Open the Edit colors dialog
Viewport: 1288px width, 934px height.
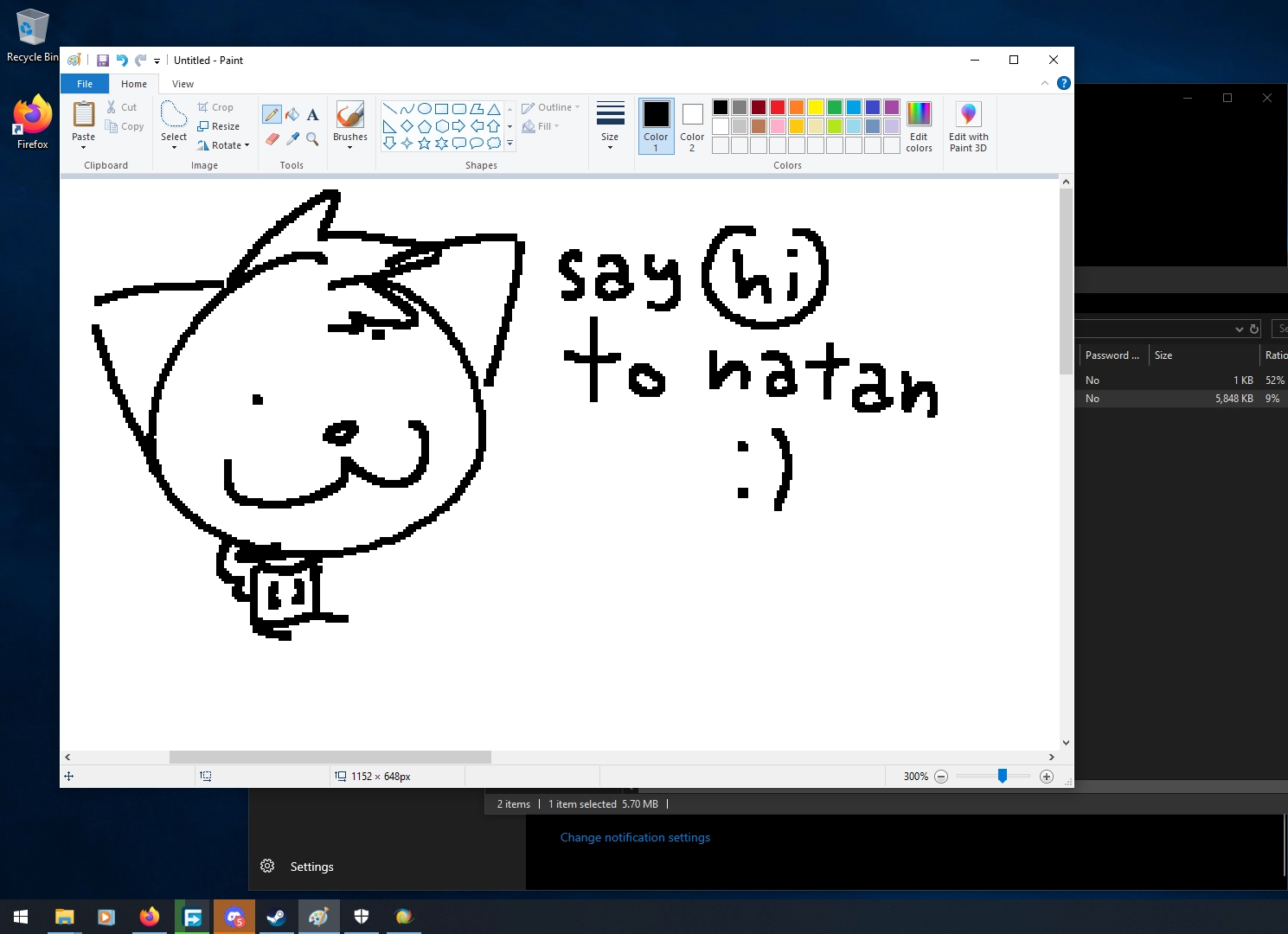919,127
